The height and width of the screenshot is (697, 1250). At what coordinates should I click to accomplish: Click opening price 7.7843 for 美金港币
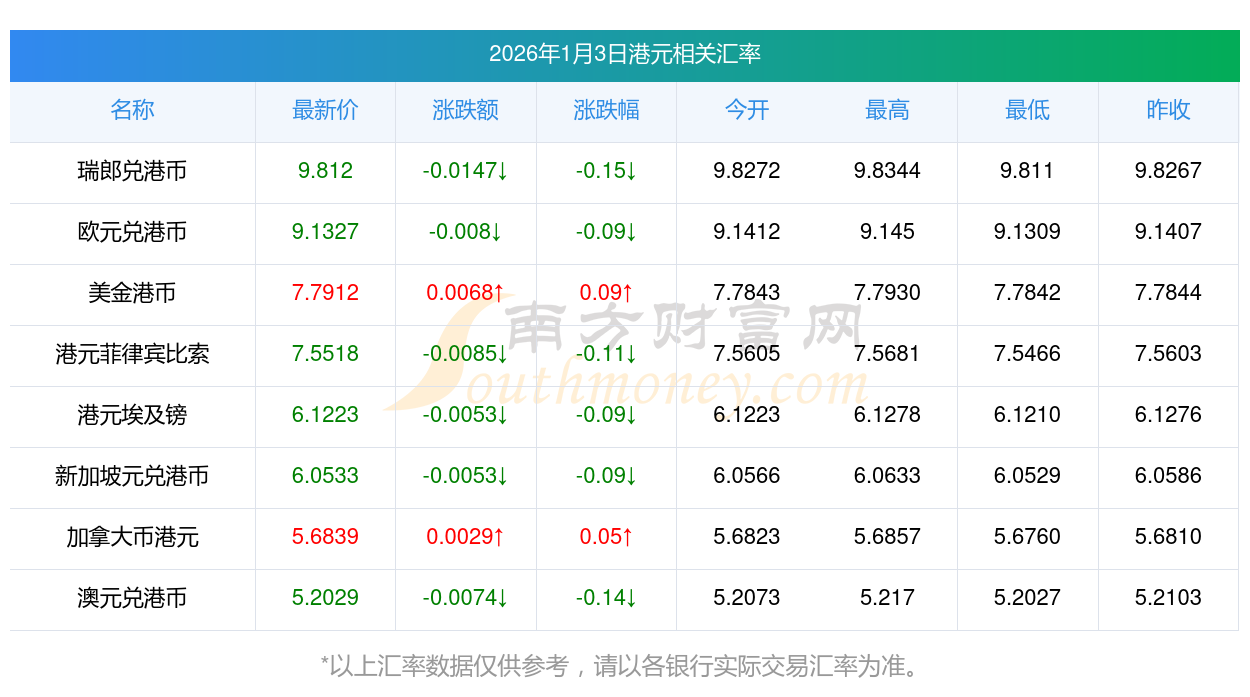(x=747, y=293)
